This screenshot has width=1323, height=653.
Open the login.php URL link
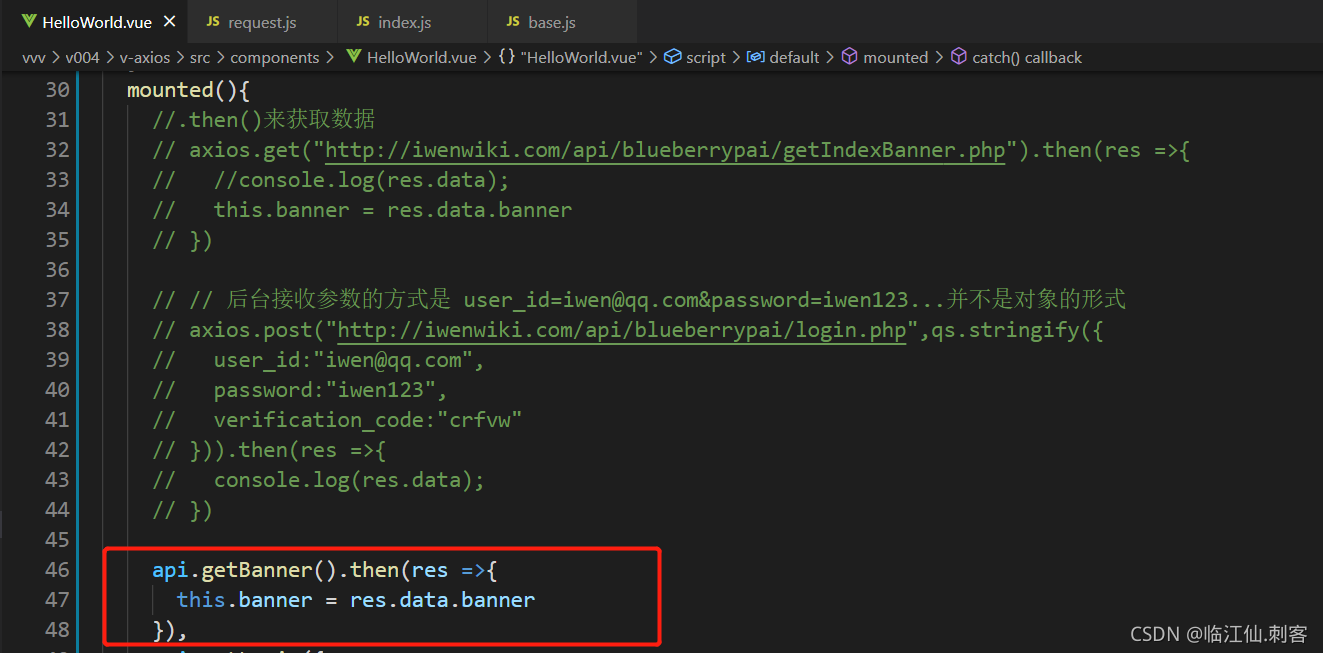(622, 330)
